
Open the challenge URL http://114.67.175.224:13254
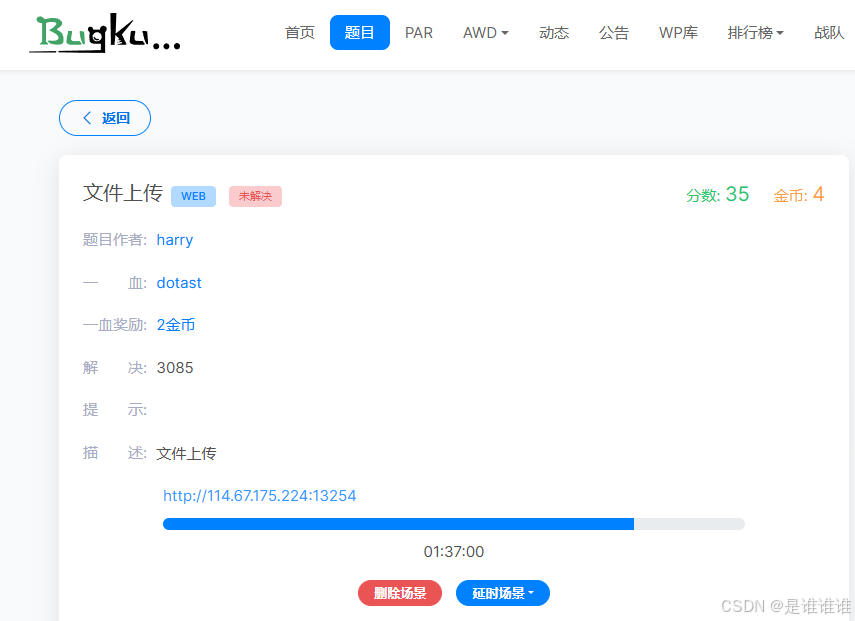point(259,495)
